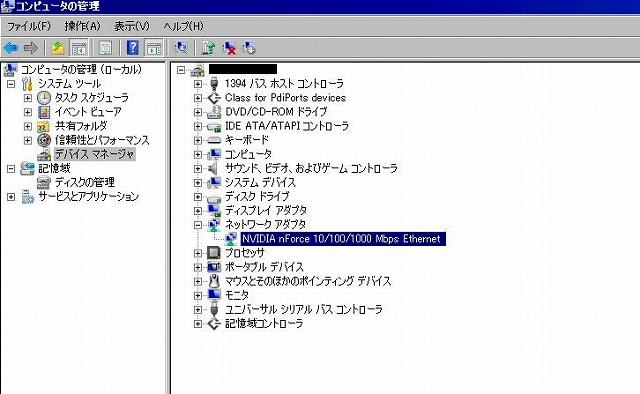Image resolution: width=640 pixels, height=394 pixels.
Task: Select サウンド、ビデオ、およびゲーム コントローラ
Action: pos(311,168)
